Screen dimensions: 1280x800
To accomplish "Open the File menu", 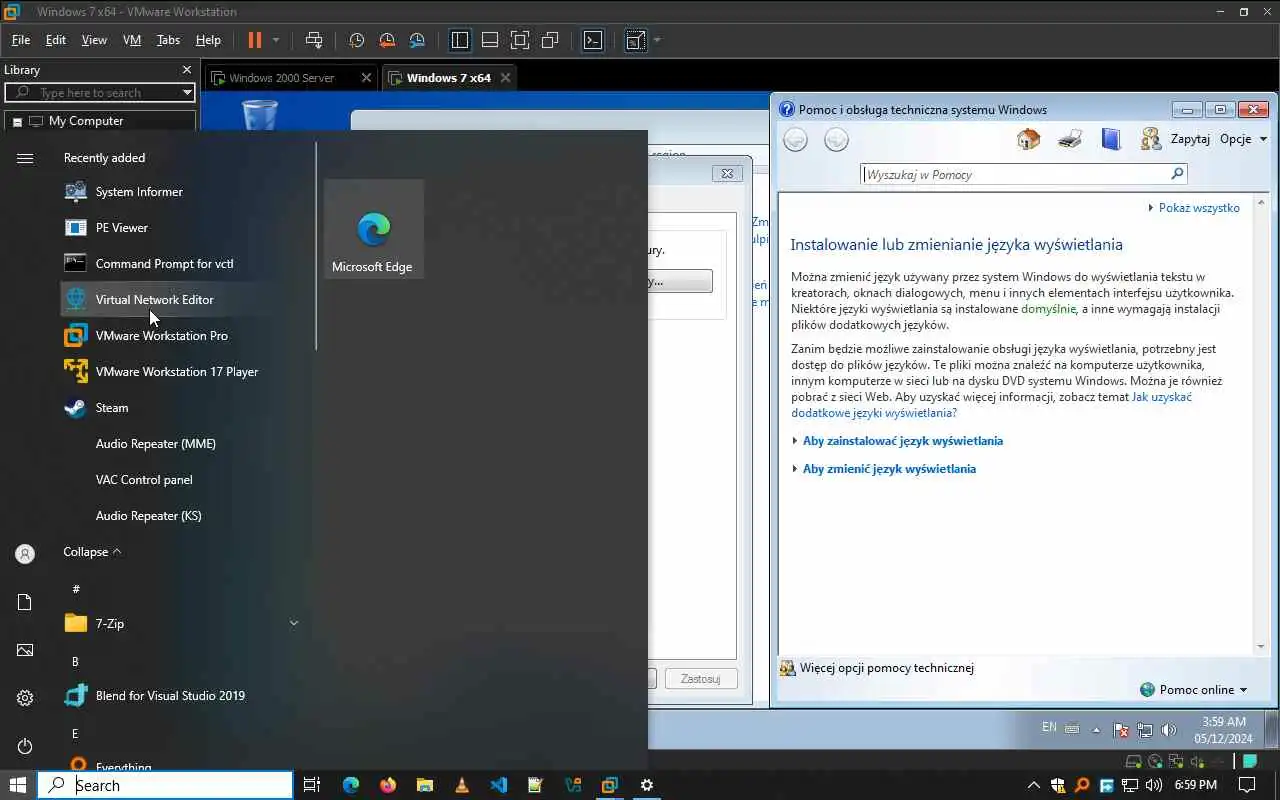I will (21, 40).
